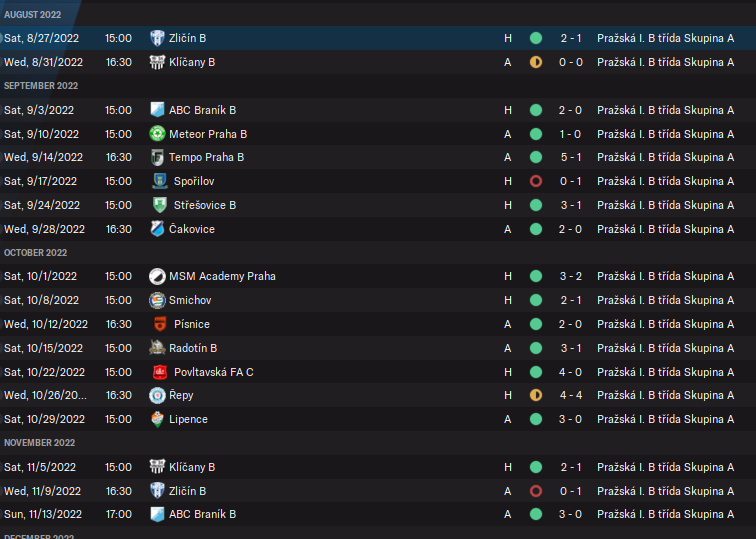This screenshot has width=756, height=539.
Task: Click the Písnice orange club badge
Action: (157, 324)
